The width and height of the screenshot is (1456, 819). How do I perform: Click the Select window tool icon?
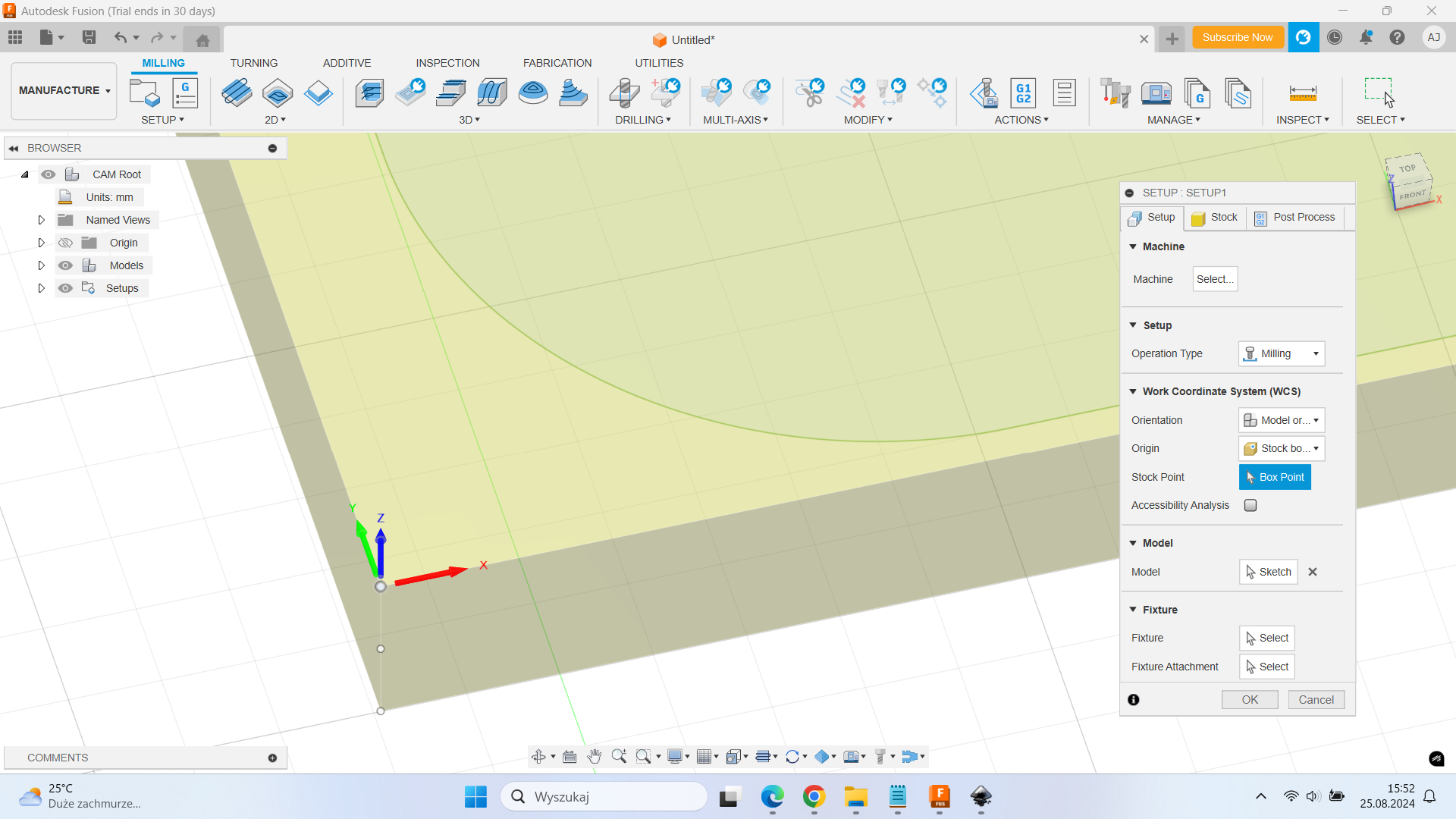tap(1379, 93)
